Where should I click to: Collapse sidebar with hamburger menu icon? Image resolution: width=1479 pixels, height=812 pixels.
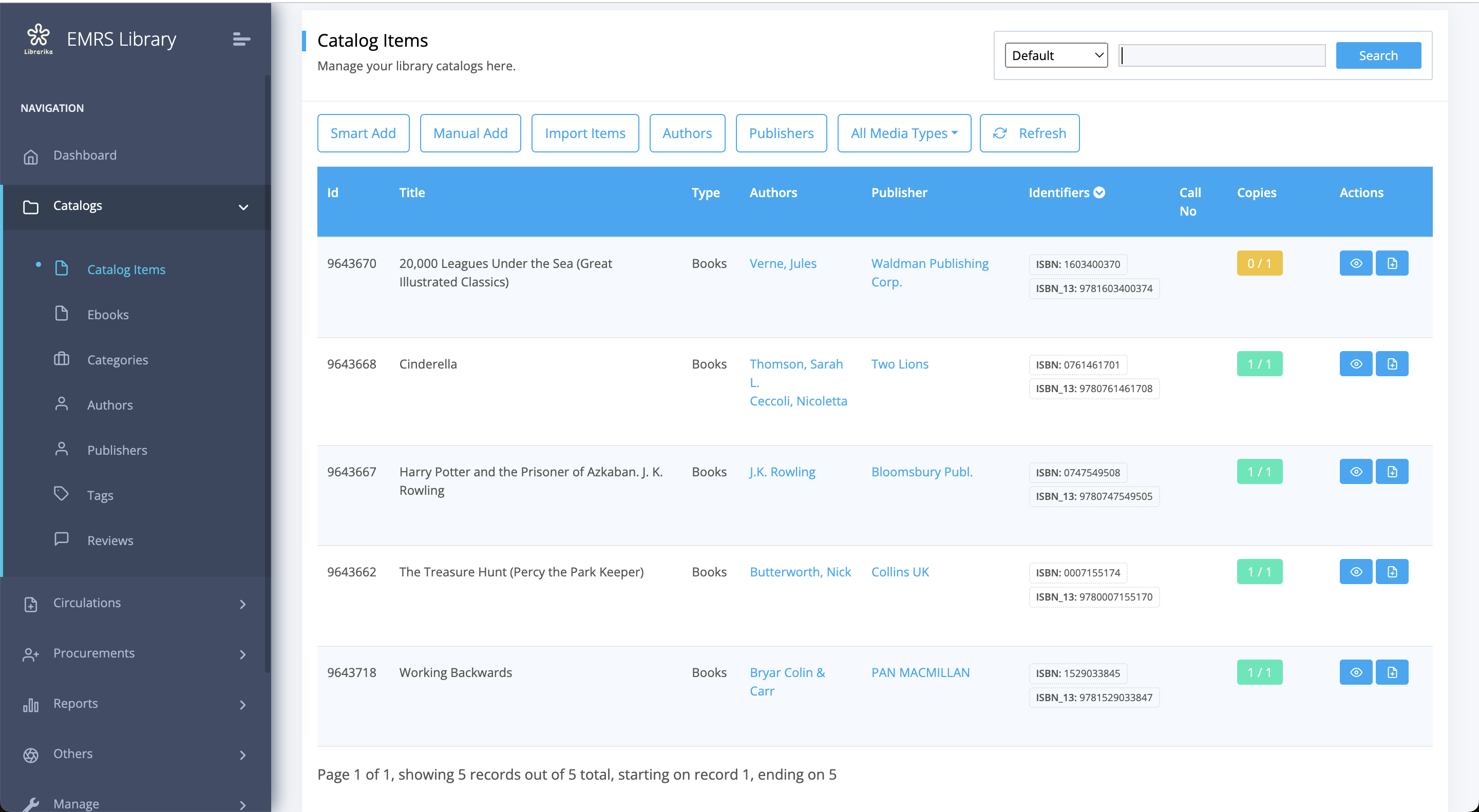coord(241,39)
